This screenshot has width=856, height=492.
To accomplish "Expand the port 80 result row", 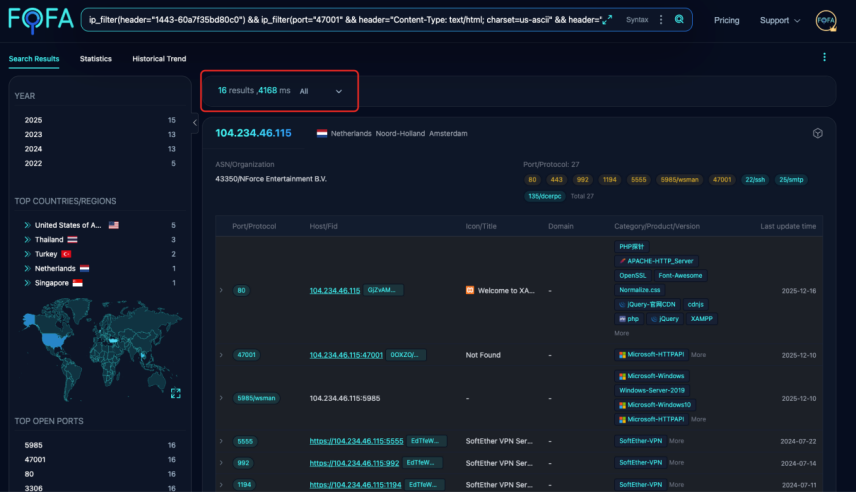I will (221, 291).
